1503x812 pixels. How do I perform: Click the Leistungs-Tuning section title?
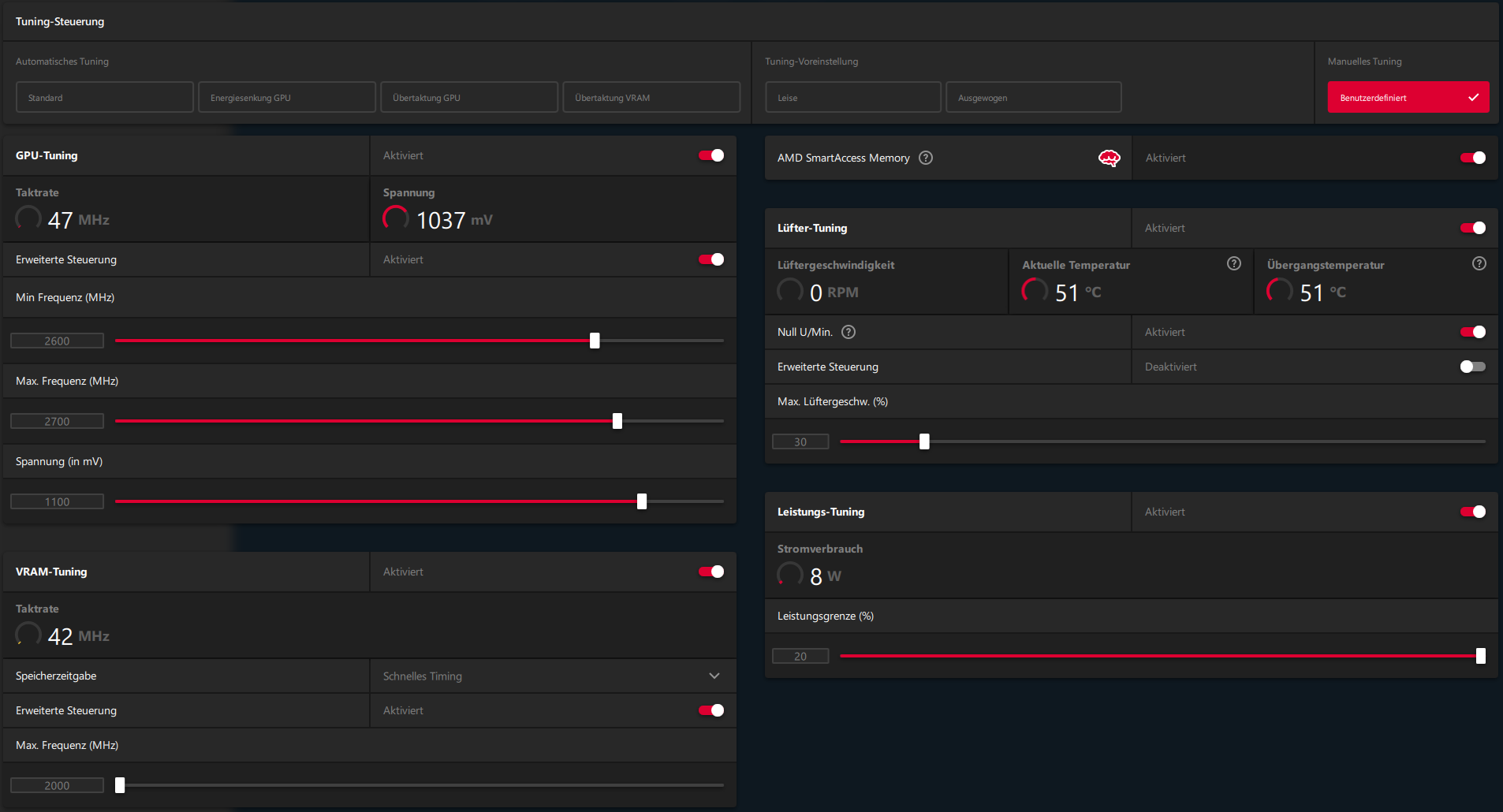[821, 512]
